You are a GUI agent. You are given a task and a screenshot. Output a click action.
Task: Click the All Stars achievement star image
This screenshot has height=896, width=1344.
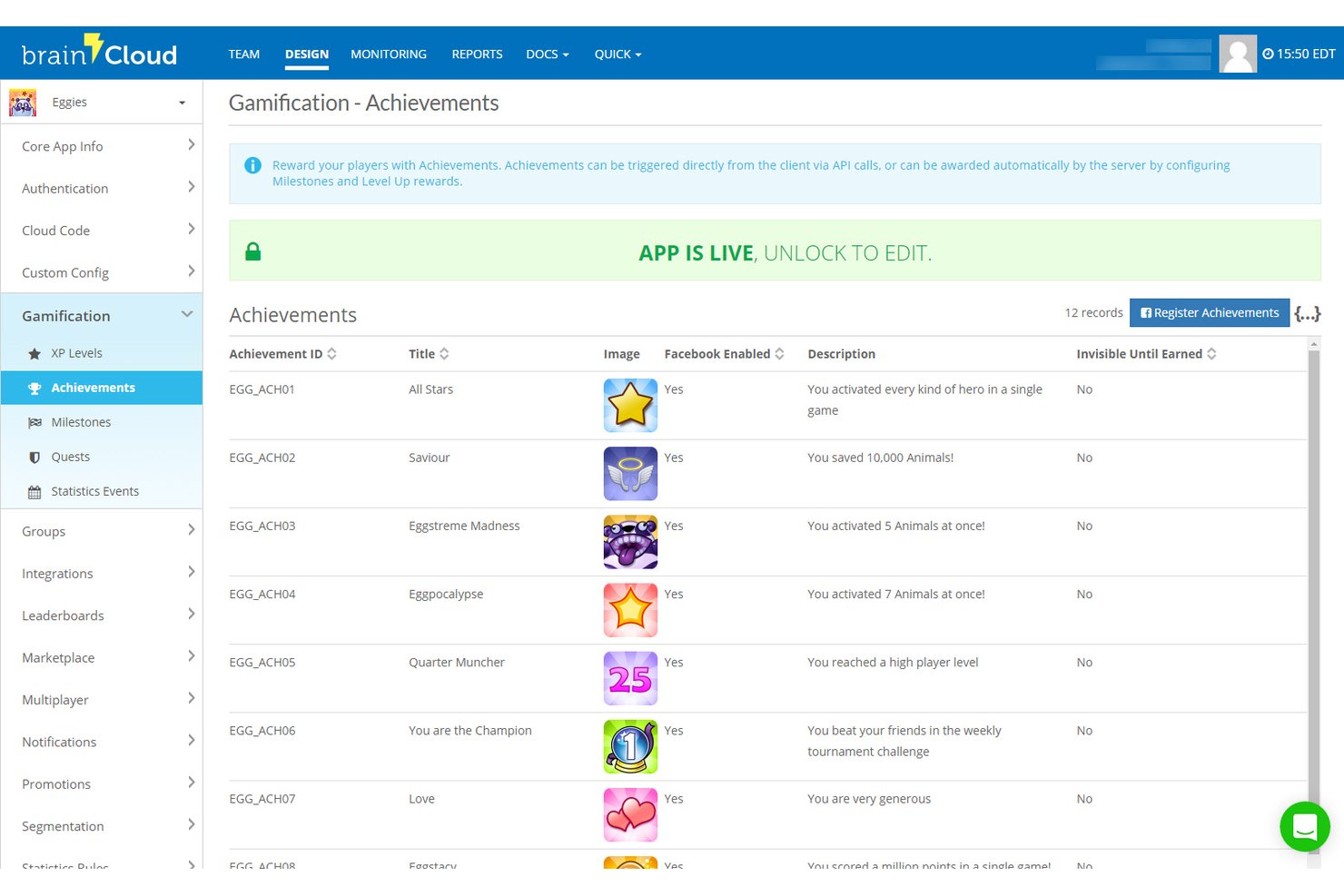[x=630, y=405]
